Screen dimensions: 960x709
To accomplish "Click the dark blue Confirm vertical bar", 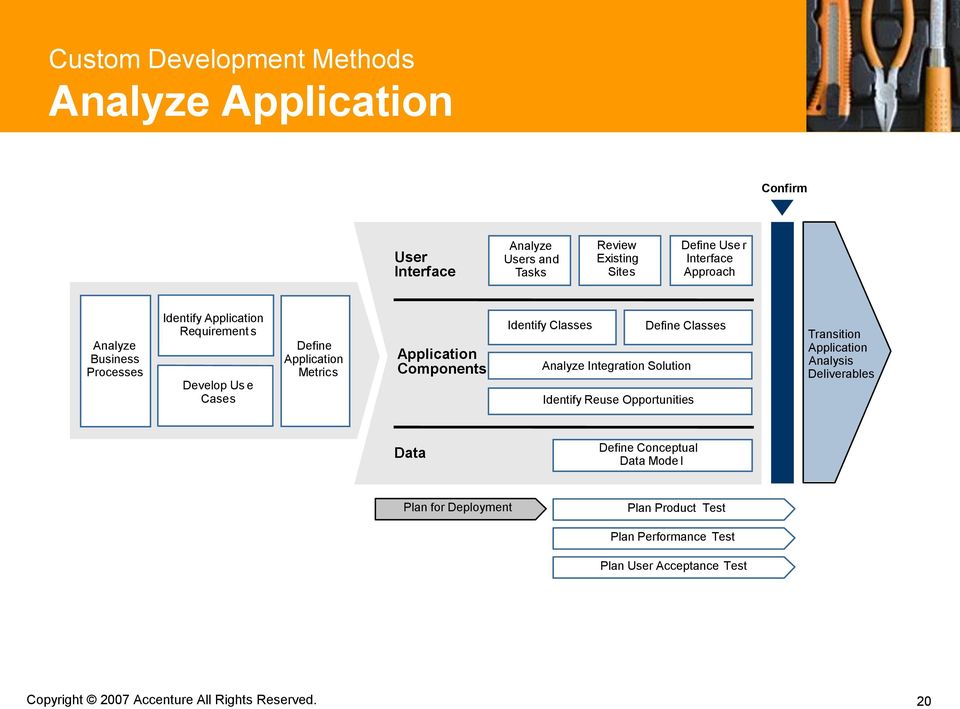I will point(782,352).
